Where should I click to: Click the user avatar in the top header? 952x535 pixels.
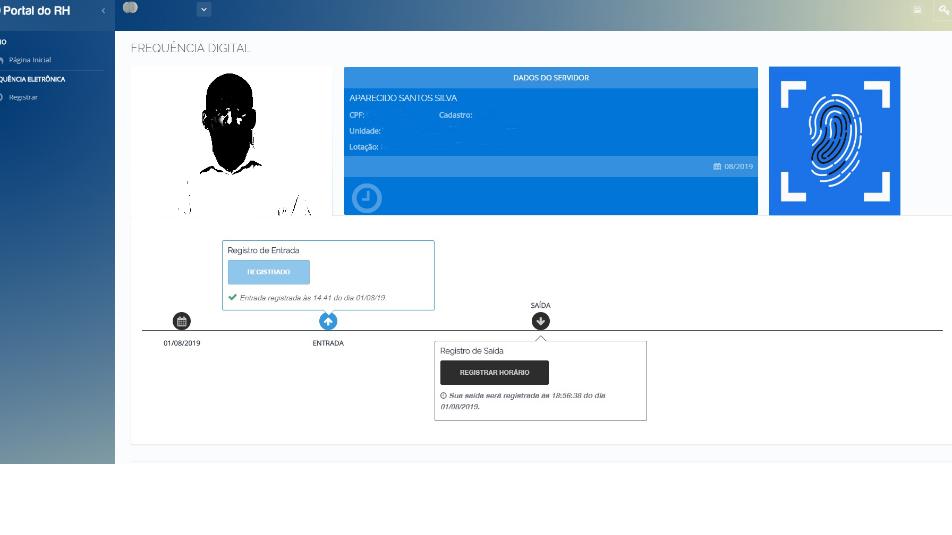[x=130, y=8]
